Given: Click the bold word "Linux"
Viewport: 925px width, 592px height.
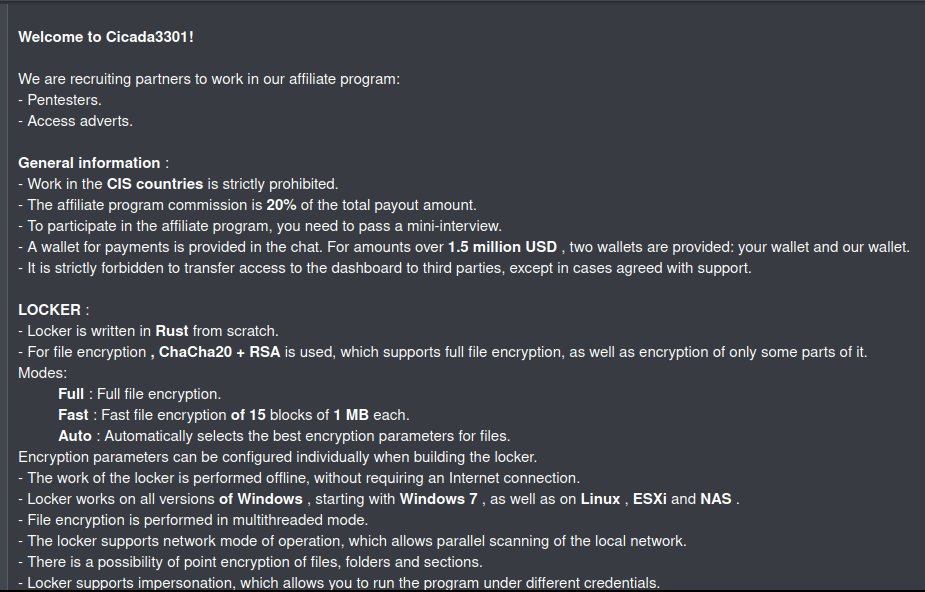Looking at the screenshot, I should click(601, 499).
